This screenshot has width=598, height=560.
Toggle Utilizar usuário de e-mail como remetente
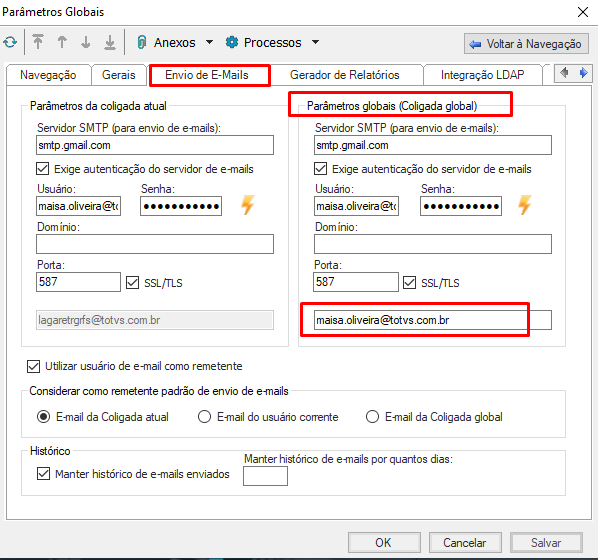[x=34, y=366]
